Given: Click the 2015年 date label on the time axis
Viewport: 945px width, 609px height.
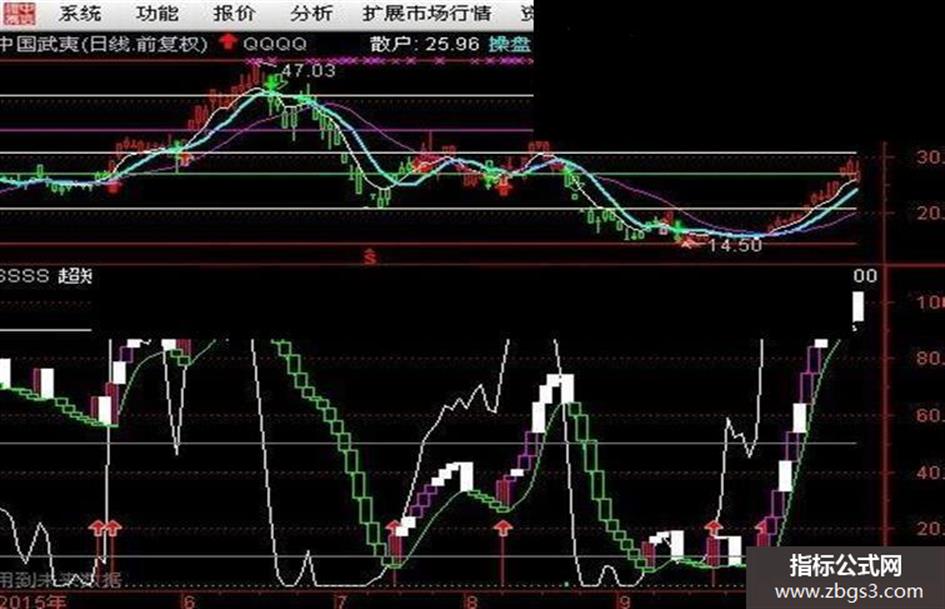Looking at the screenshot, I should coord(33,601).
